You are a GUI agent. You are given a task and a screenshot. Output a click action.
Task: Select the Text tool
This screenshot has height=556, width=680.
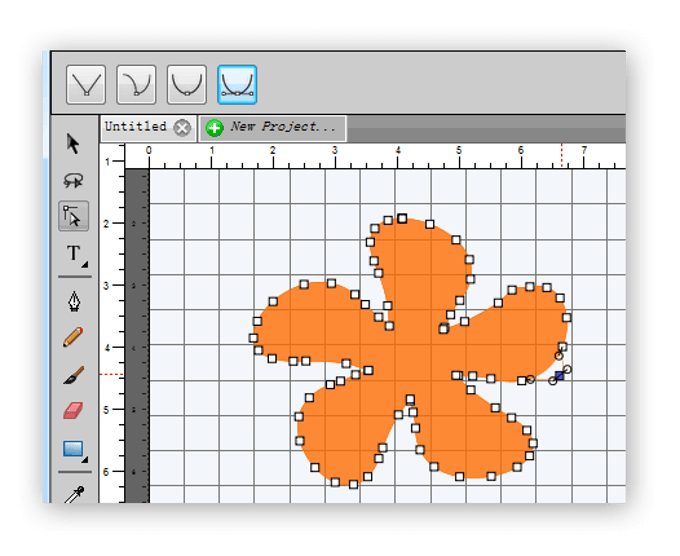click(x=72, y=253)
